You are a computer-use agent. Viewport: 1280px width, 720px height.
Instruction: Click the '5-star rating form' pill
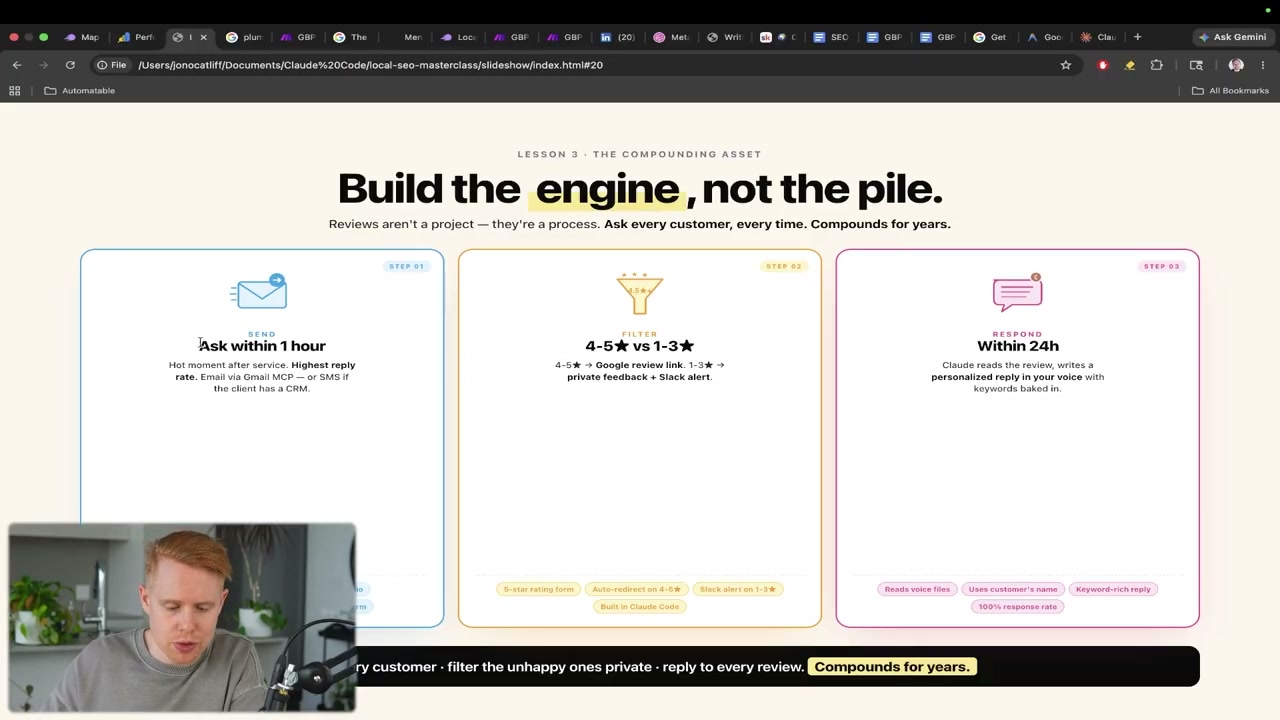click(x=538, y=589)
